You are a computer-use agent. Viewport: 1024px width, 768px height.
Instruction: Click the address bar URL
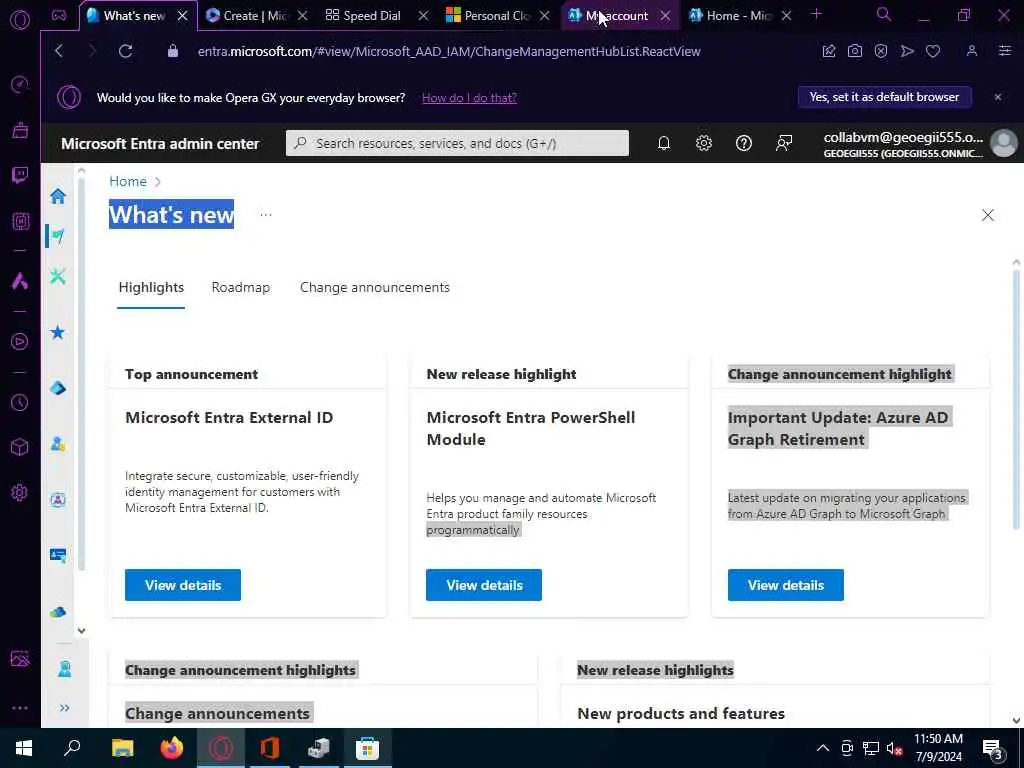tap(449, 51)
